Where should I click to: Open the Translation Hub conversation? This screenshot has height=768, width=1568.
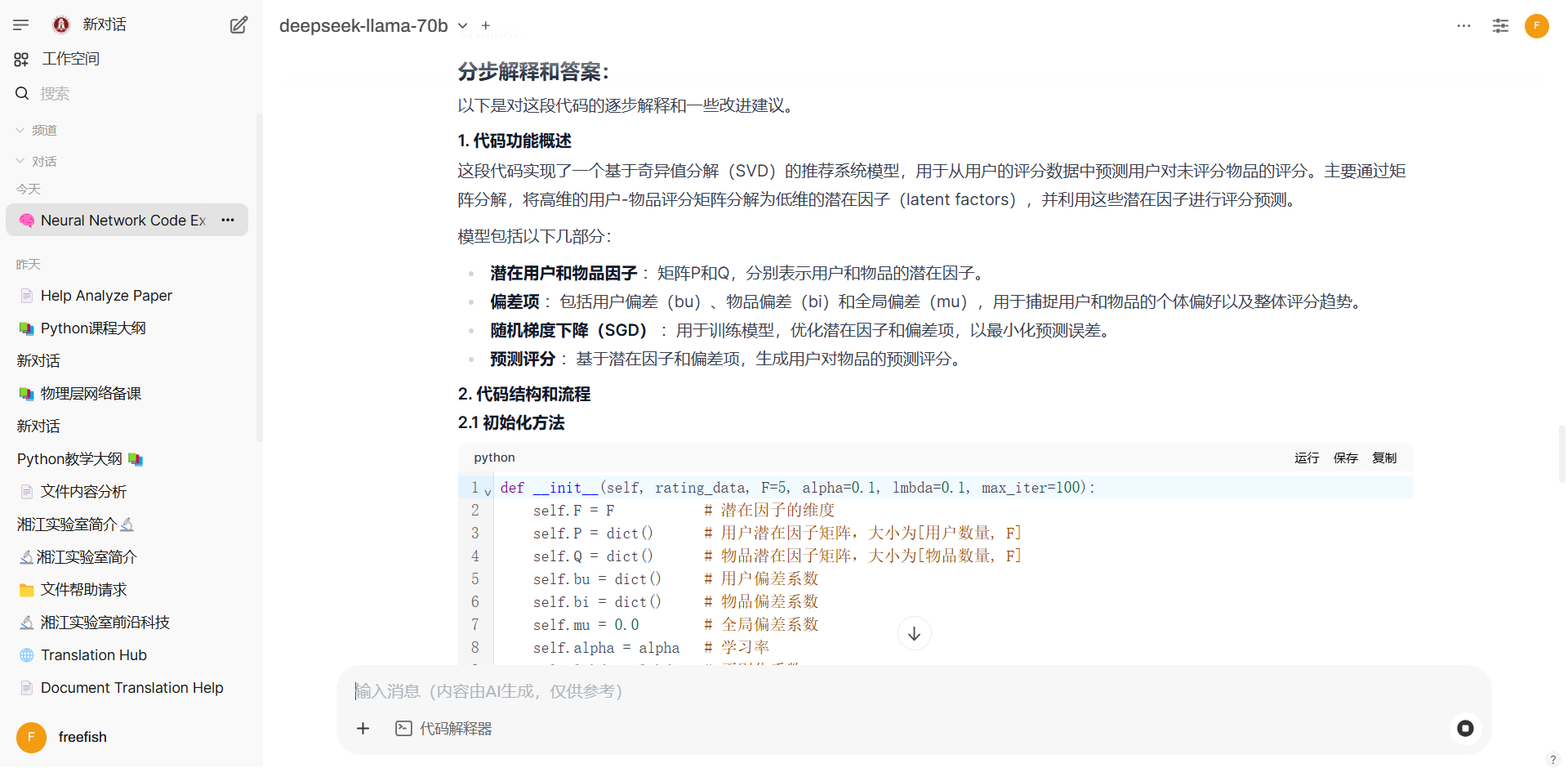tap(94, 655)
